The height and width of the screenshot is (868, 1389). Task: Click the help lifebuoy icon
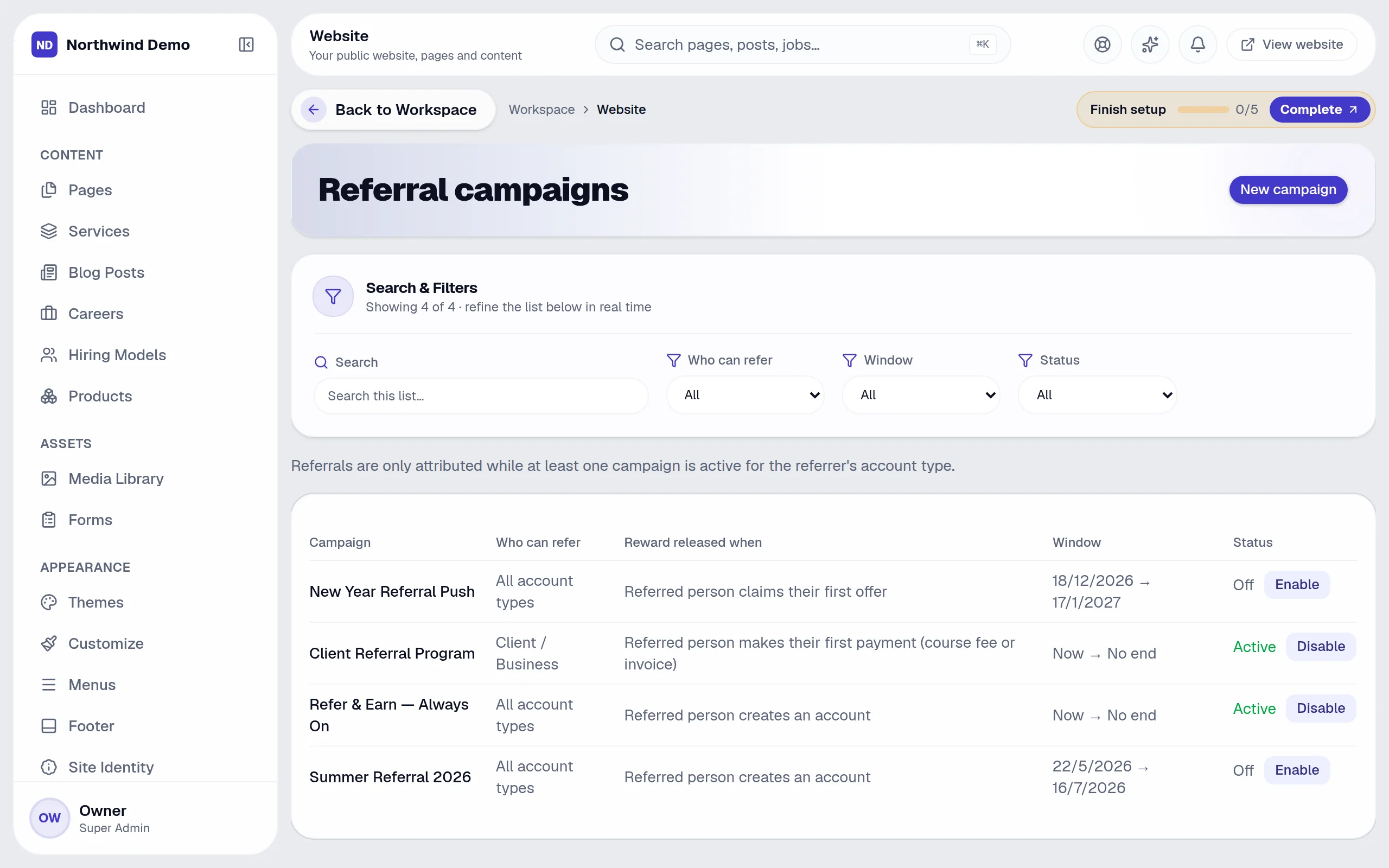point(1102,44)
